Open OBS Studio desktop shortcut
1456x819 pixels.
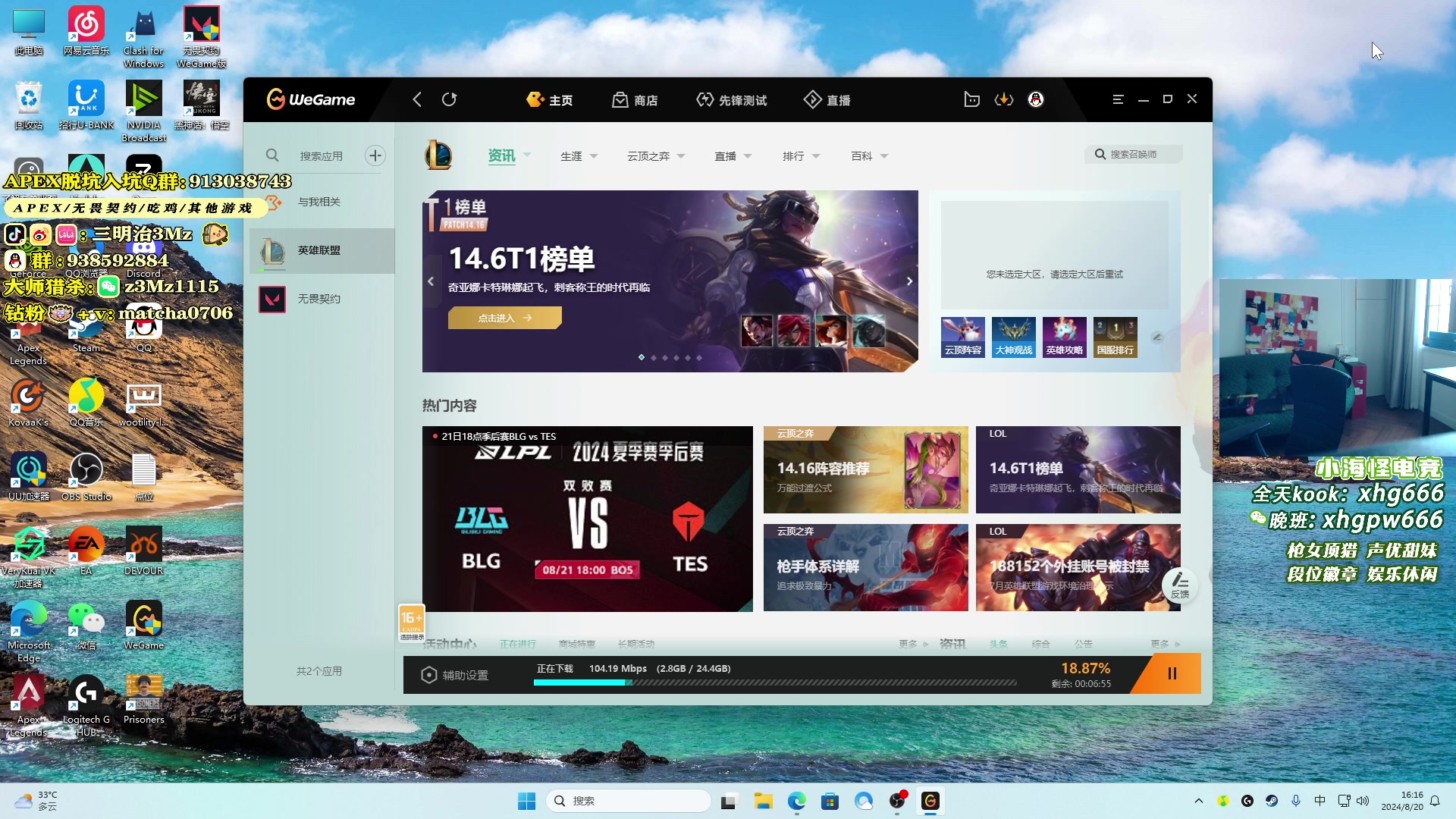(86, 477)
